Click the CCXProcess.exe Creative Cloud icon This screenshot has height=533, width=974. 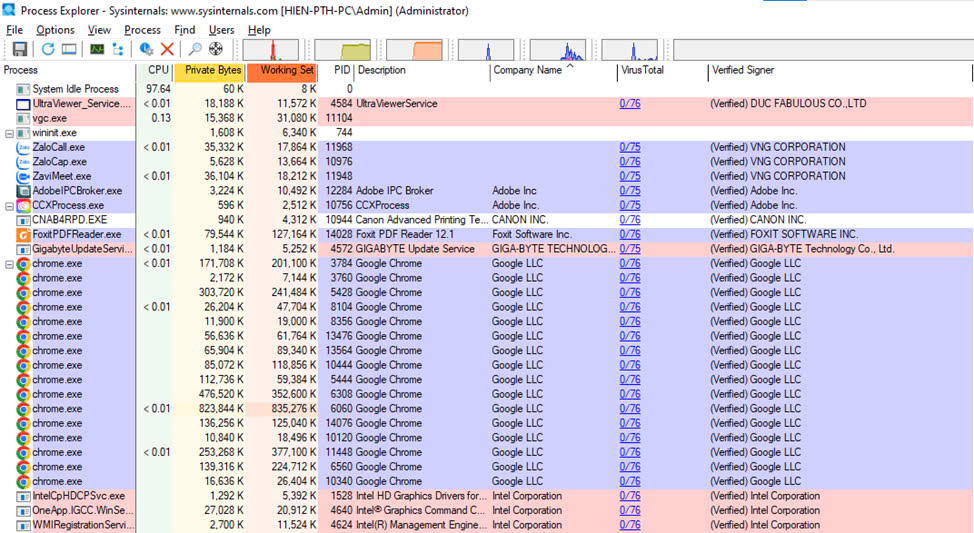23,206
